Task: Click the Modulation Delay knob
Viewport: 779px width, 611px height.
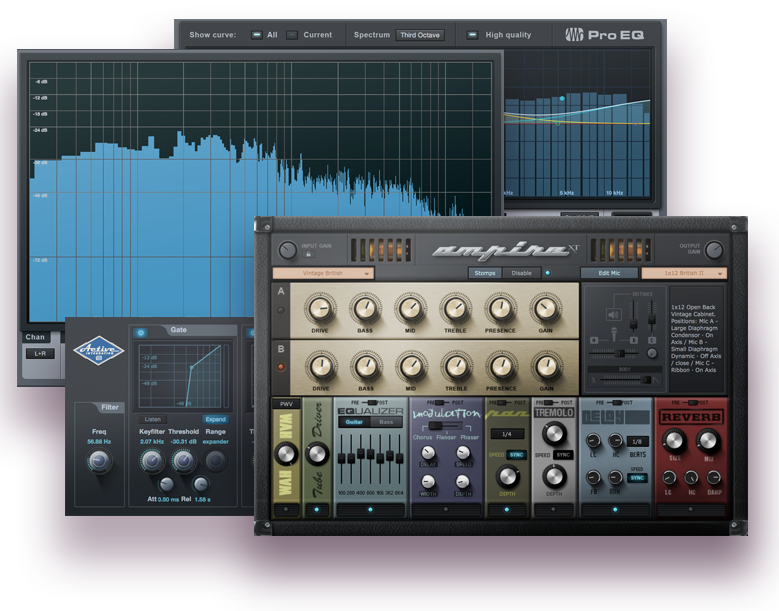Action: (428, 453)
